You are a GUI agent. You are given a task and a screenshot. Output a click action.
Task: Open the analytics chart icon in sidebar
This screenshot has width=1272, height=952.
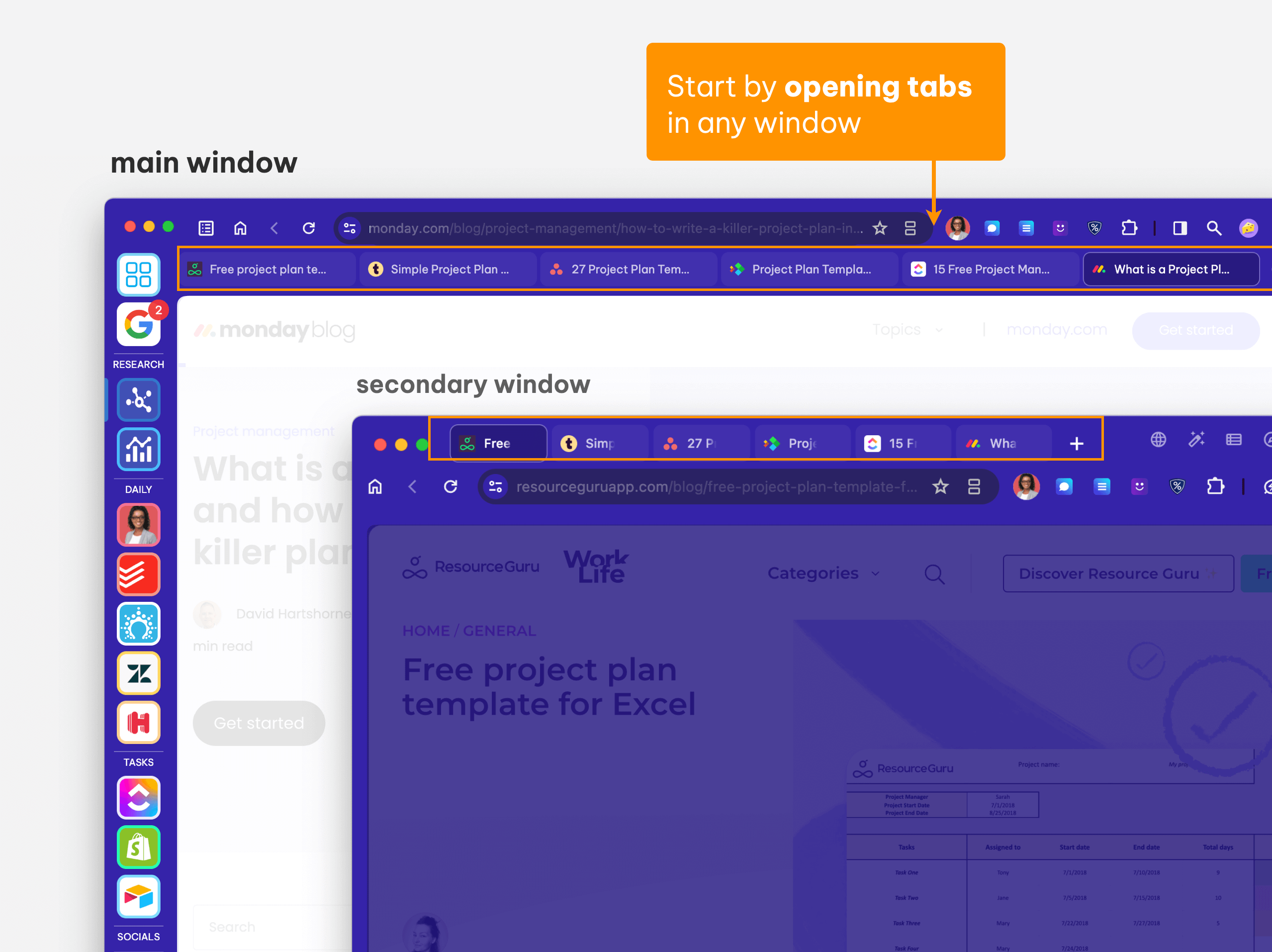coord(139,448)
